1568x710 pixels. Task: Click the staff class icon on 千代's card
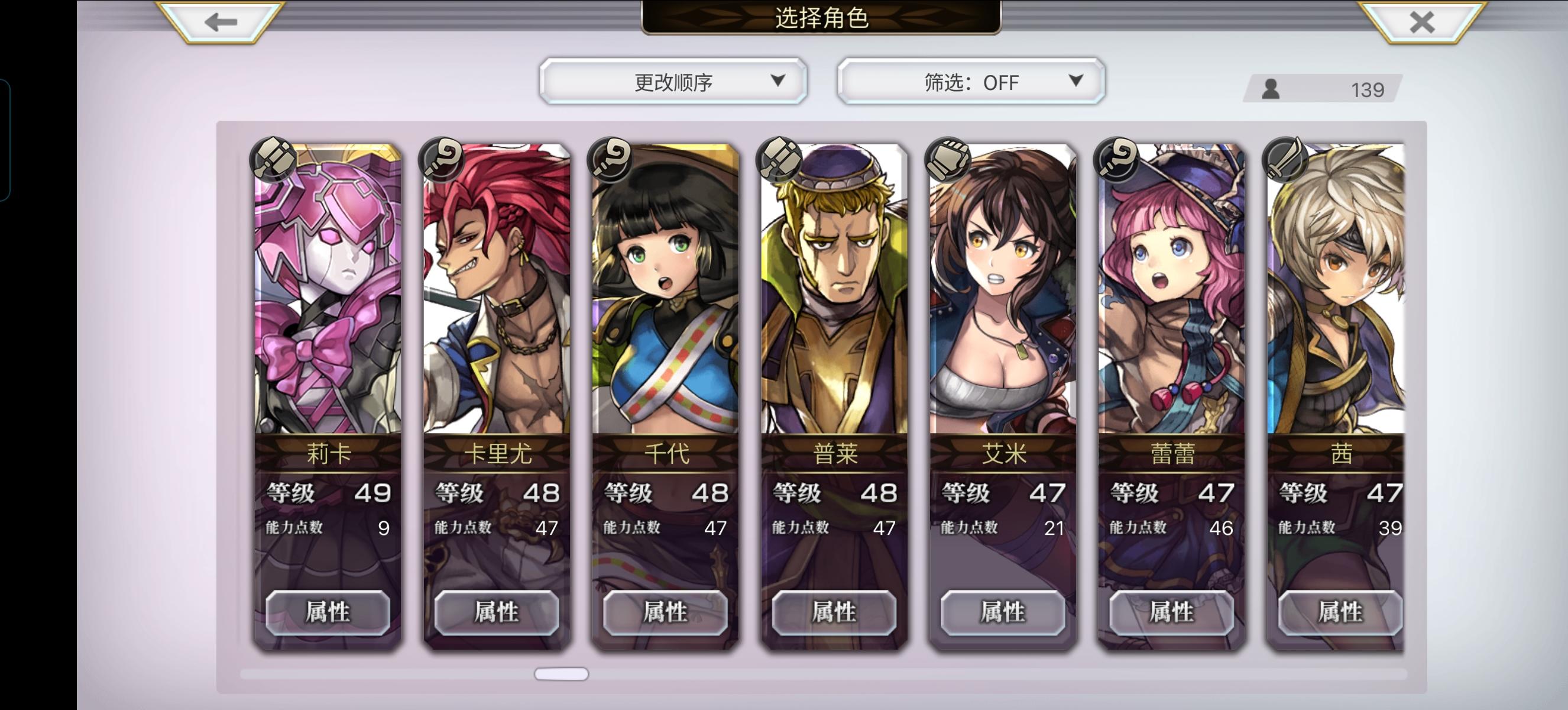click(611, 159)
